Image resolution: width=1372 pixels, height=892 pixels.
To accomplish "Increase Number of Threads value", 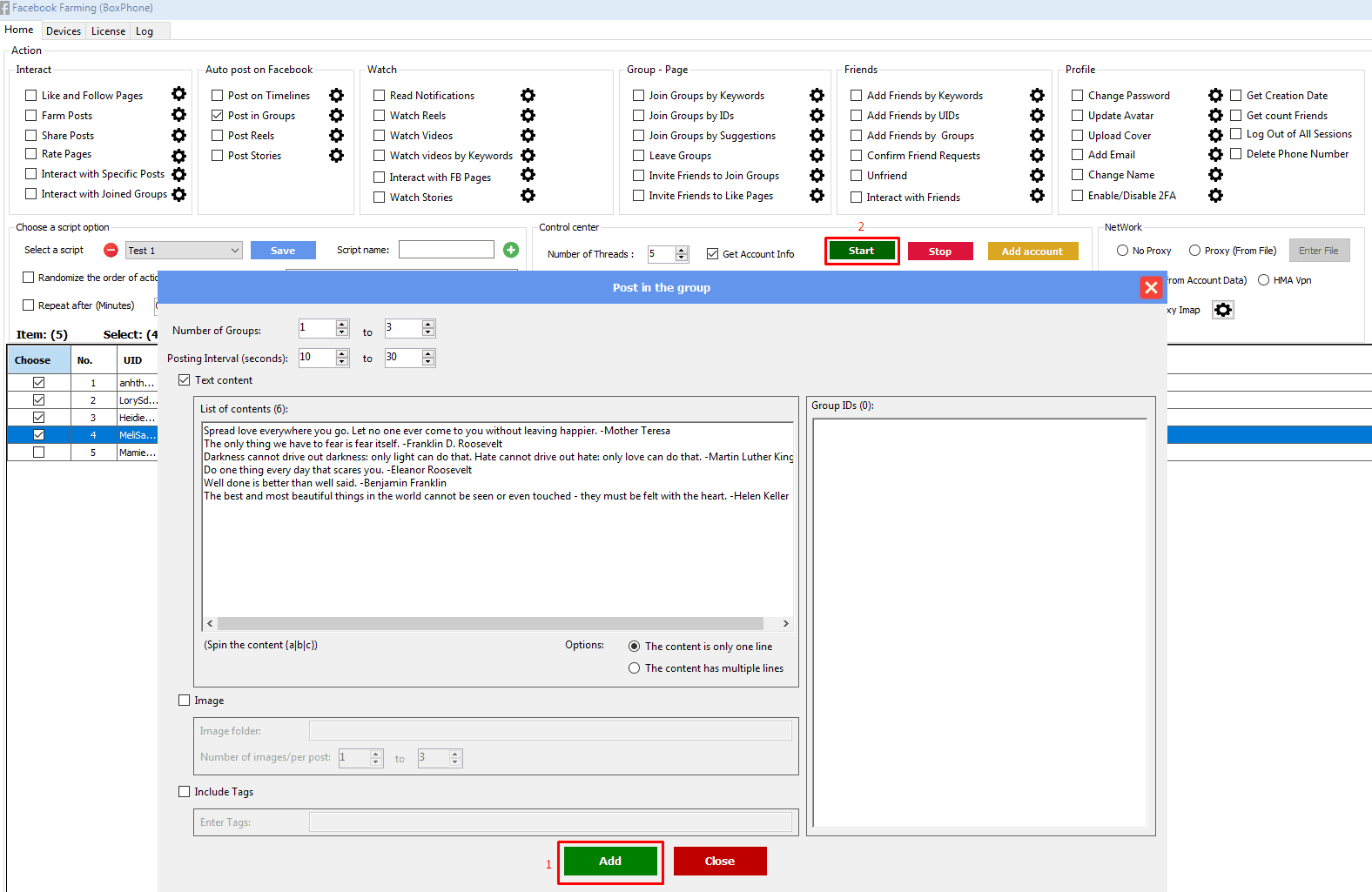I will pos(682,250).
